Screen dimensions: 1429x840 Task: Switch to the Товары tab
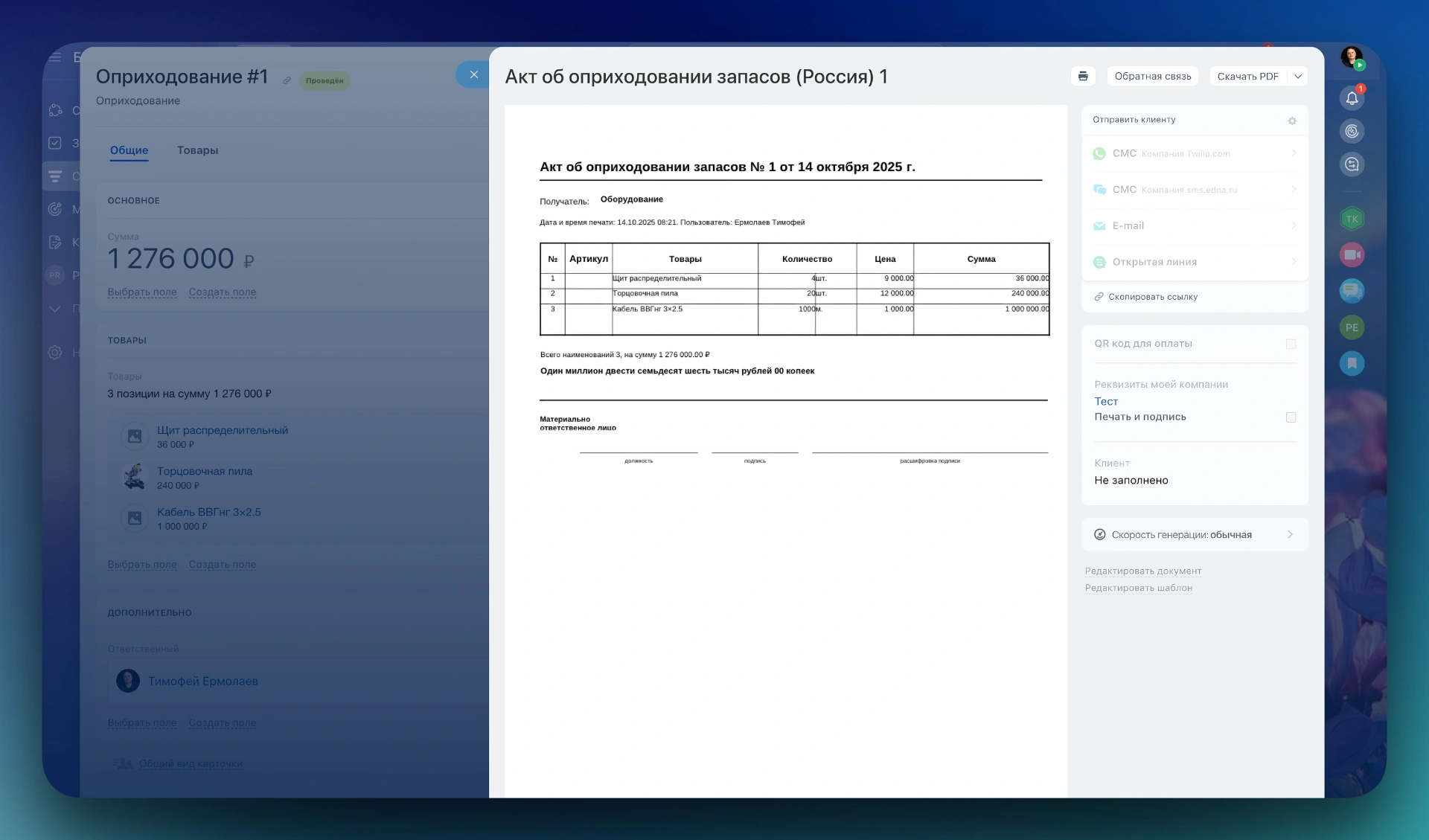(x=197, y=150)
